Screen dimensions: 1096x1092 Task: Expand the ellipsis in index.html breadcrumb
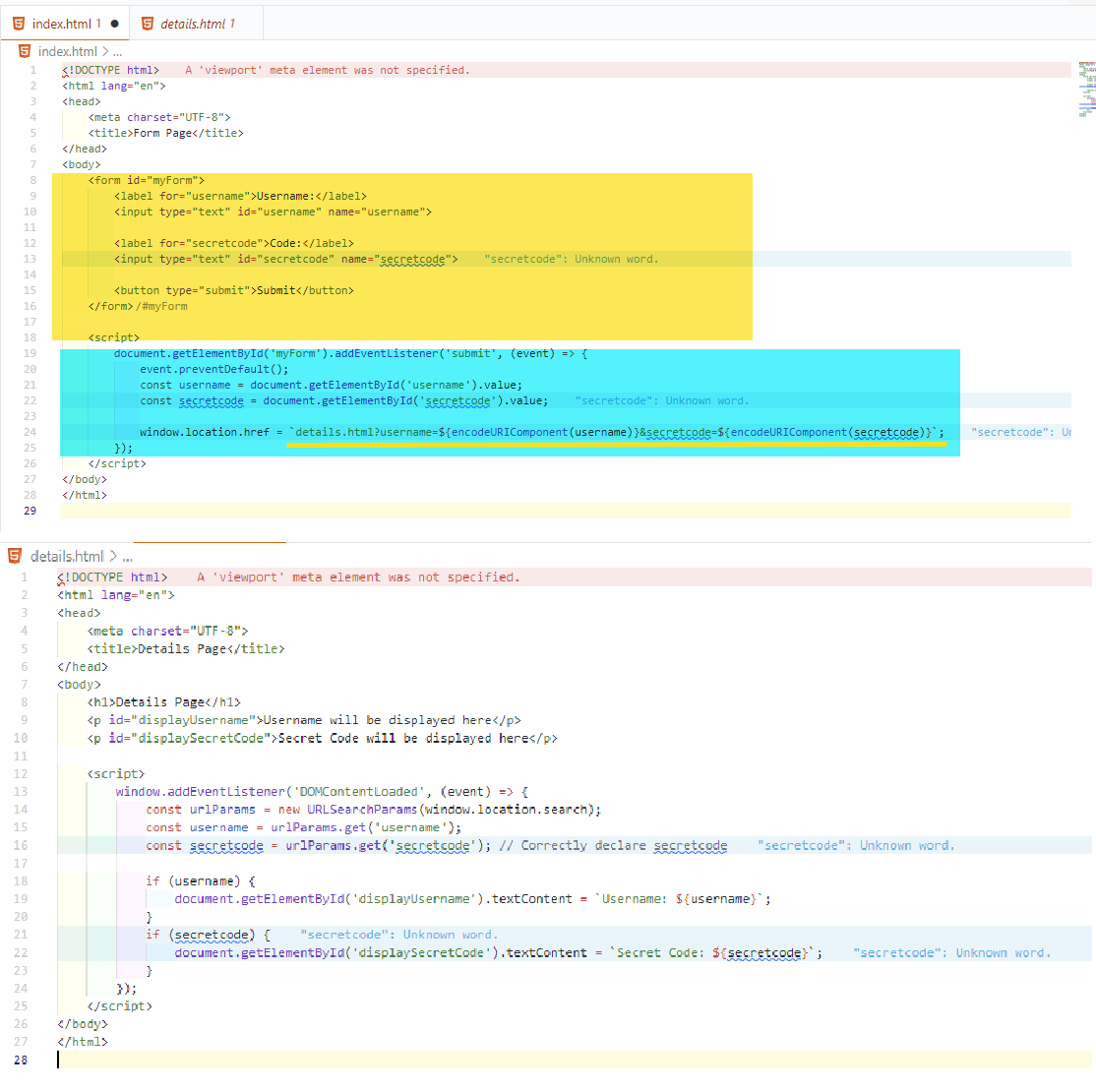118,51
